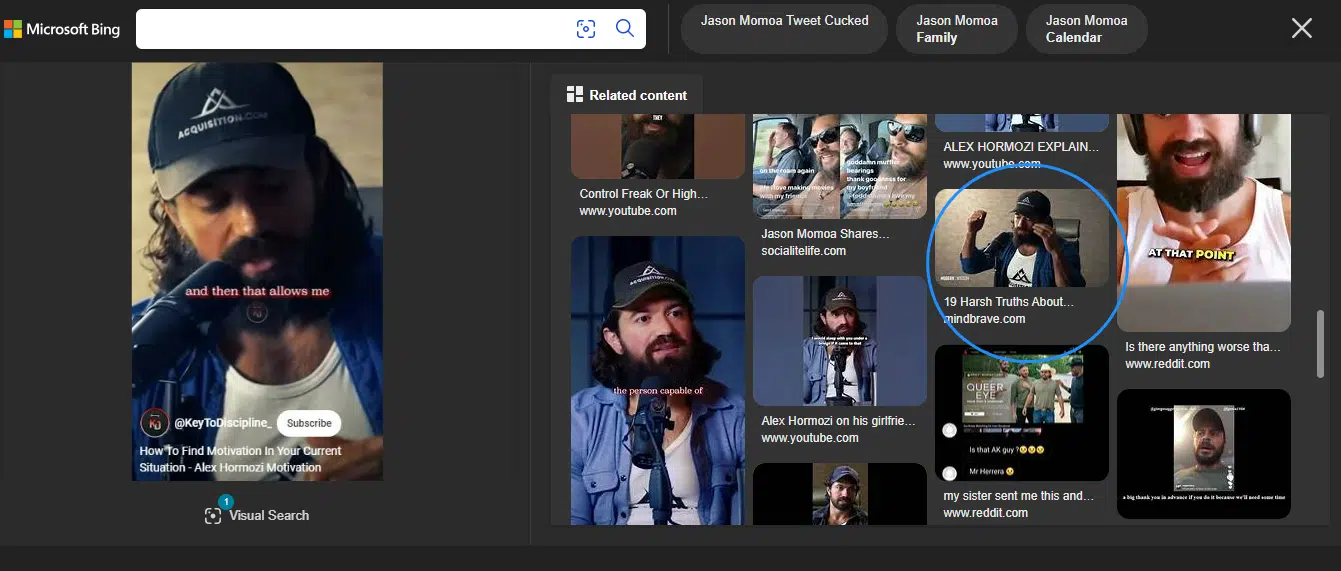Click the KeyToDiscipline channel avatar icon

[154, 423]
